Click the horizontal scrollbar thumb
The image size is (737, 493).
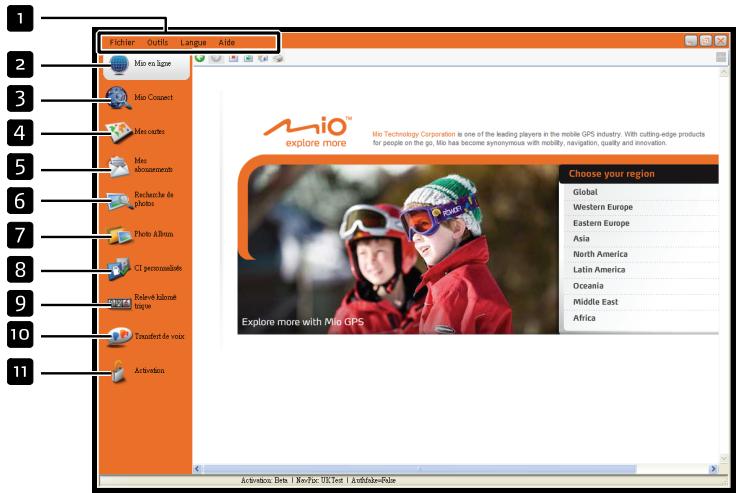tap(420, 469)
